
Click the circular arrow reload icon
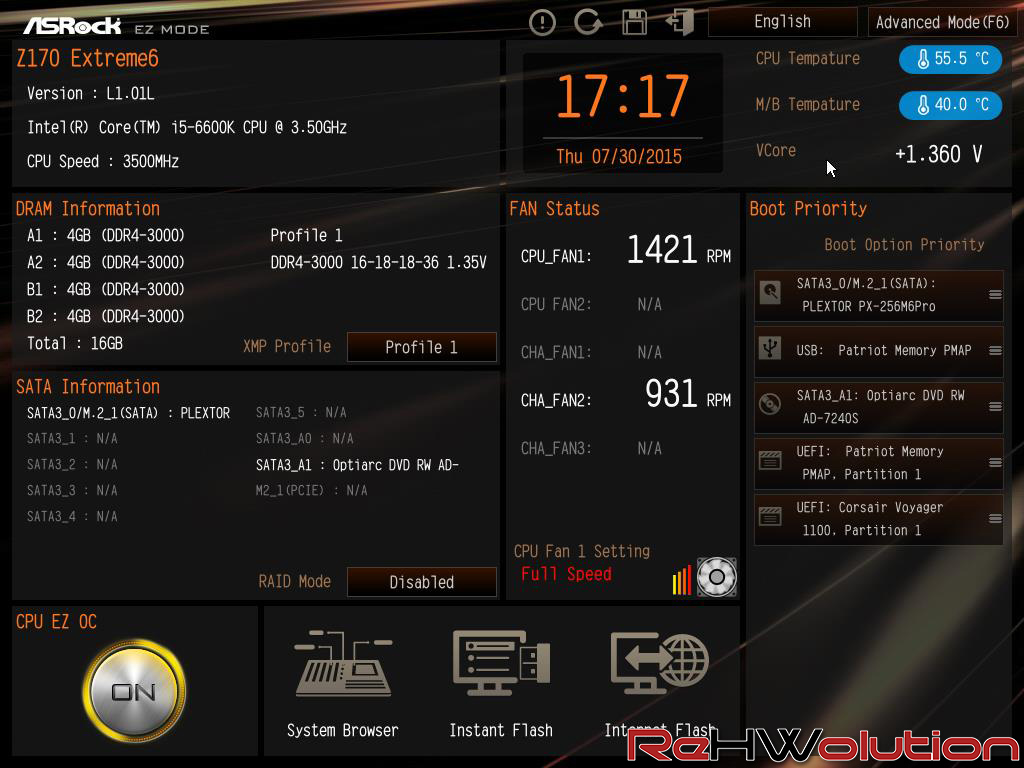point(588,22)
